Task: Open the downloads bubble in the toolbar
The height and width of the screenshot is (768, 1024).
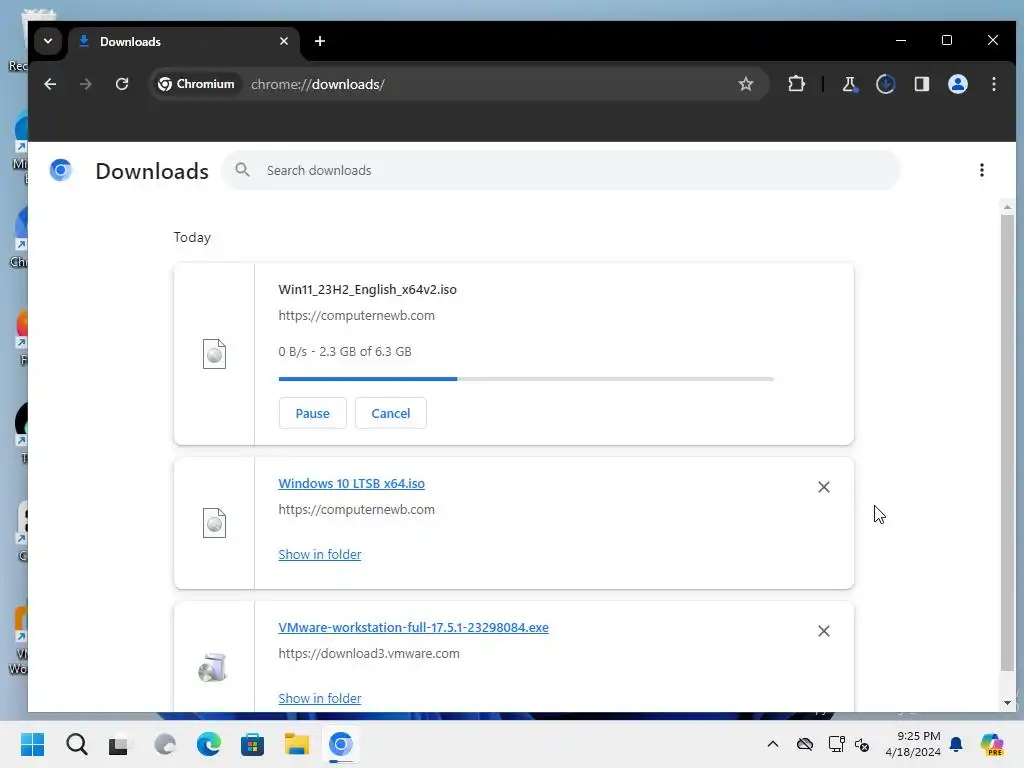Action: pyautogui.click(x=886, y=84)
